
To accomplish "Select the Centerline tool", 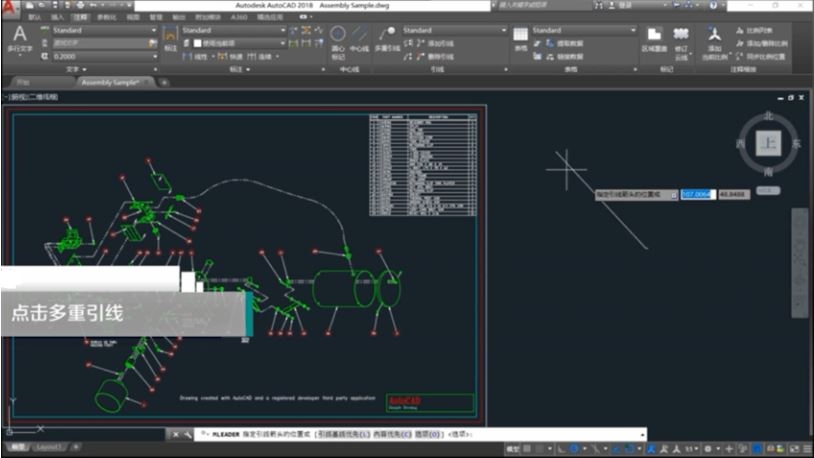I will [x=359, y=41].
